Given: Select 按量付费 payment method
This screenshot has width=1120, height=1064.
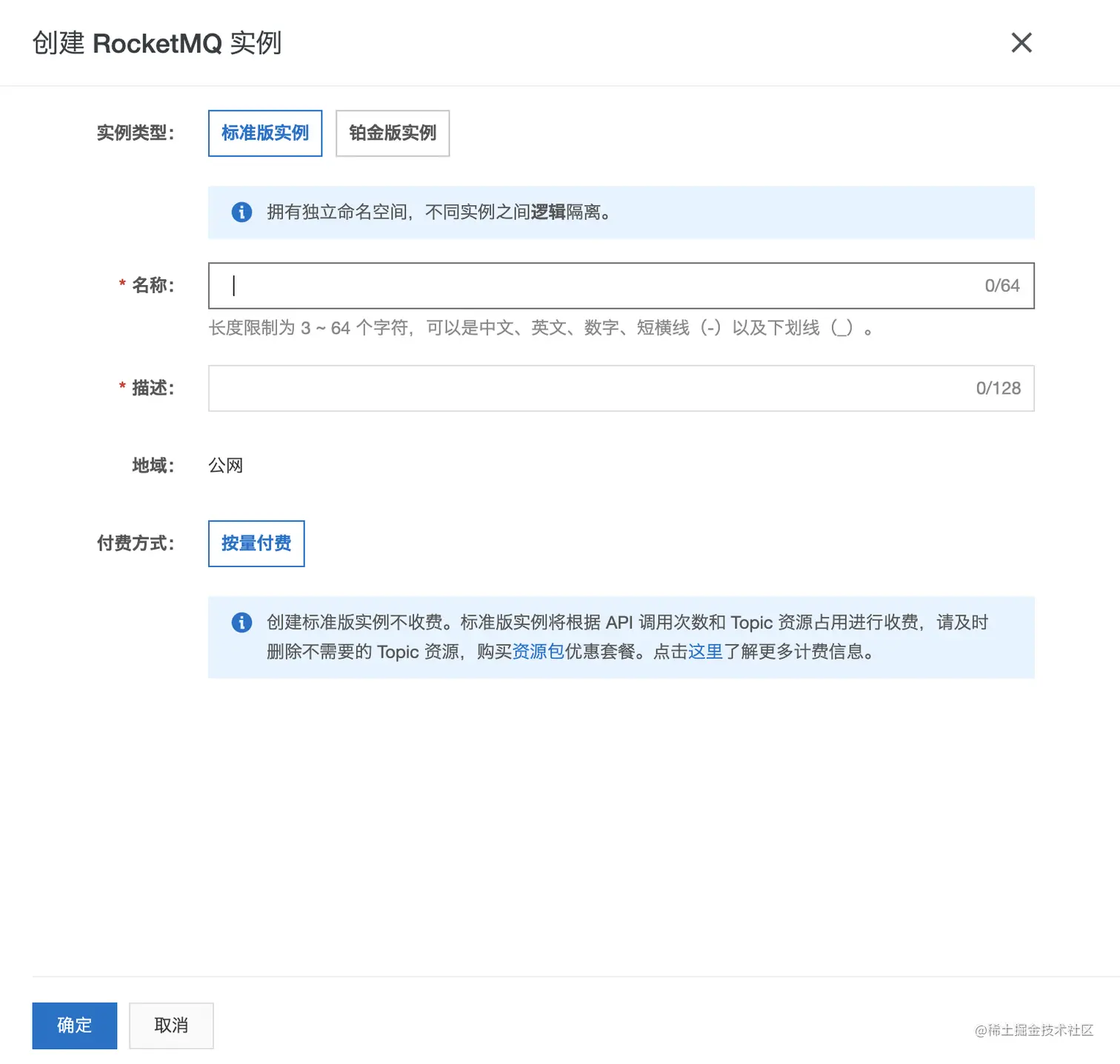Looking at the screenshot, I should pos(256,543).
